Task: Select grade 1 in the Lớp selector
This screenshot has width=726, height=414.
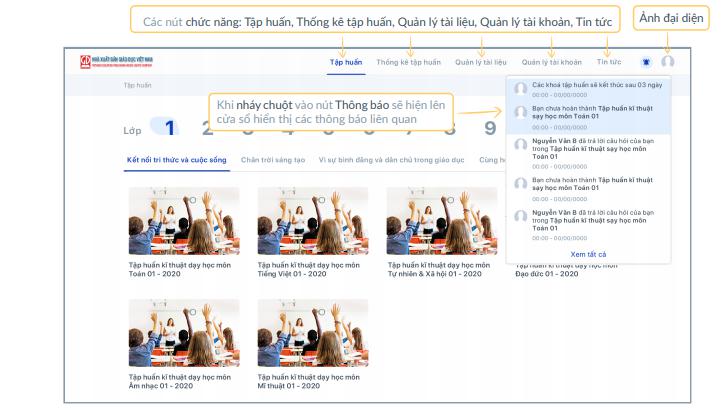Action: tap(170, 128)
